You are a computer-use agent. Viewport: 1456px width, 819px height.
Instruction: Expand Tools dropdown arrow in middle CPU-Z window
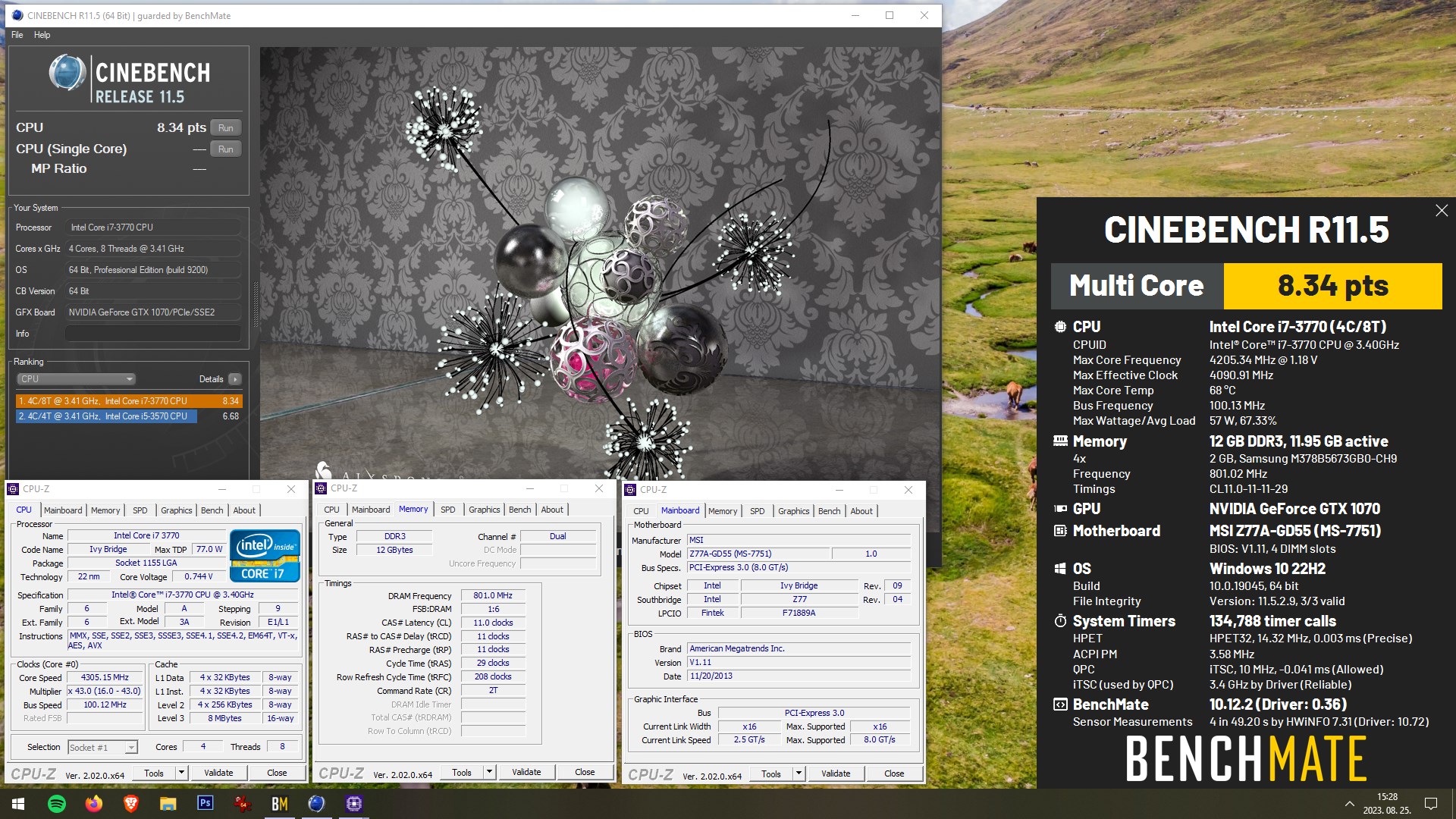coord(489,772)
